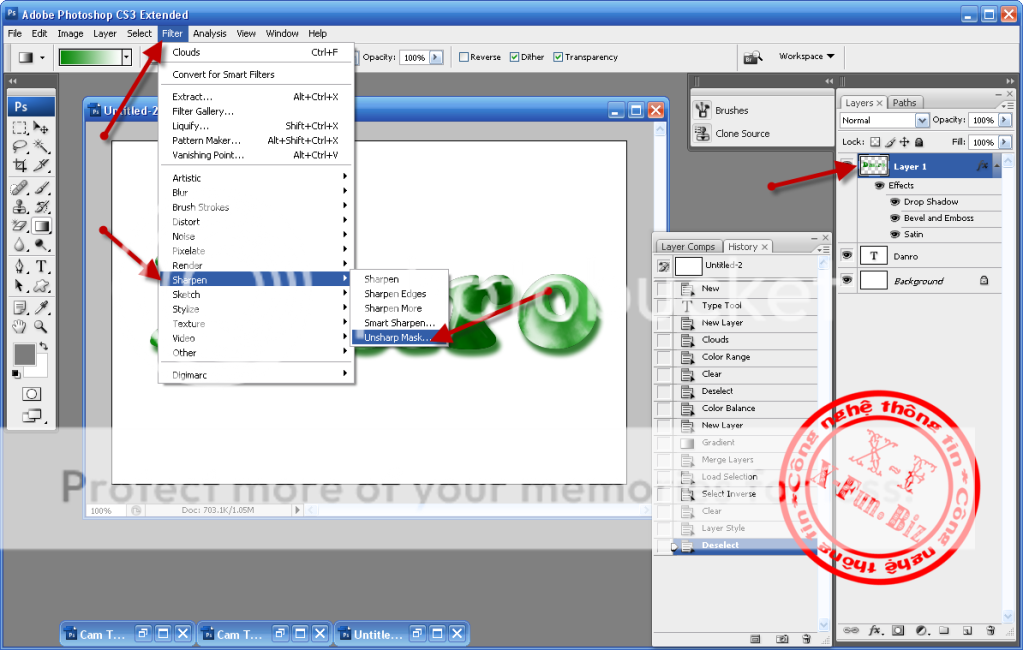The width and height of the screenshot is (1023, 650).
Task: Choose the Lasso tool
Action: [x=20, y=146]
